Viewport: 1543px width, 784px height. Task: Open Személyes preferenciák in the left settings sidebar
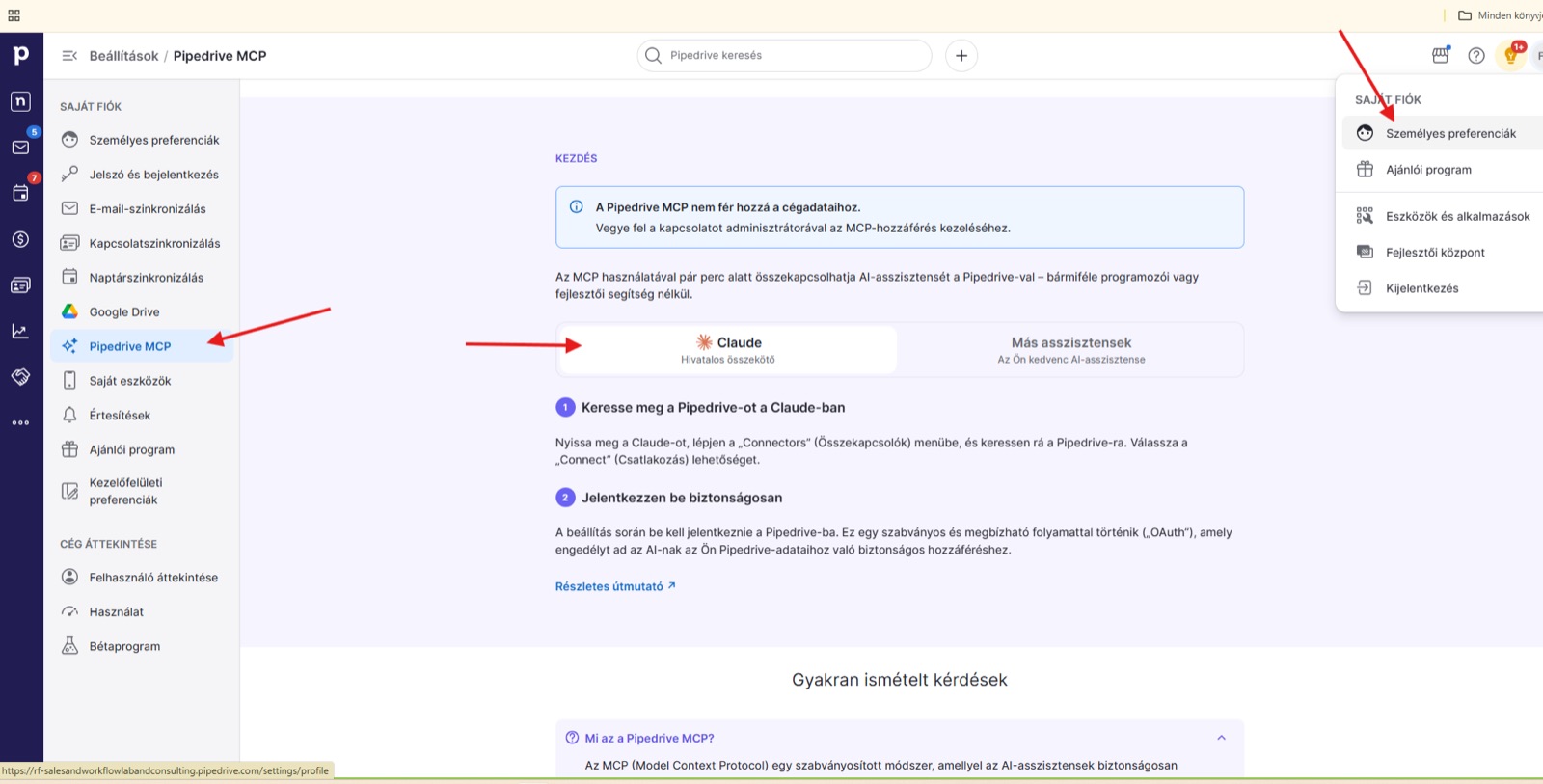(x=142, y=140)
